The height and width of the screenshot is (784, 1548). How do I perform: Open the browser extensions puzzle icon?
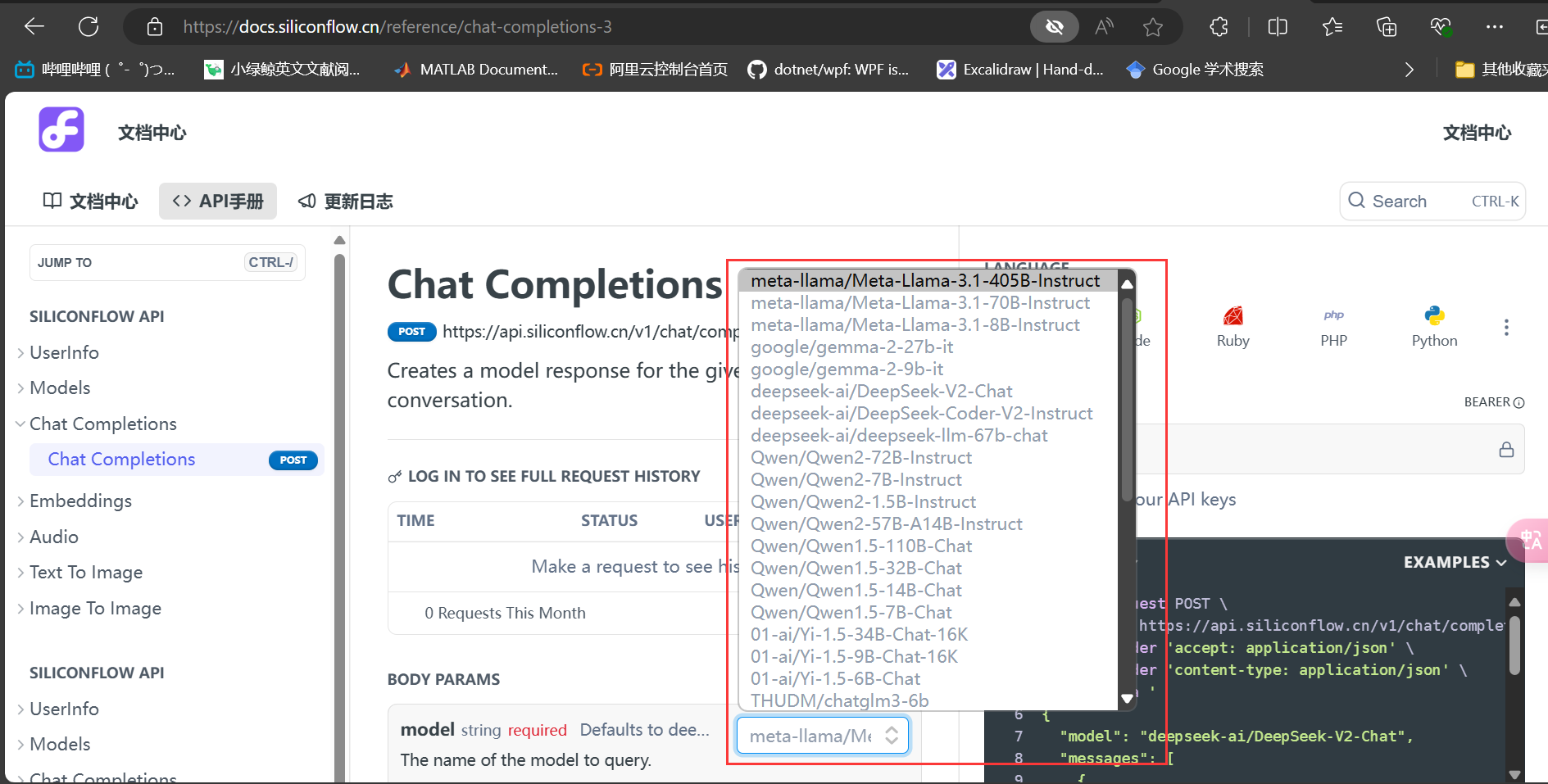1219,27
